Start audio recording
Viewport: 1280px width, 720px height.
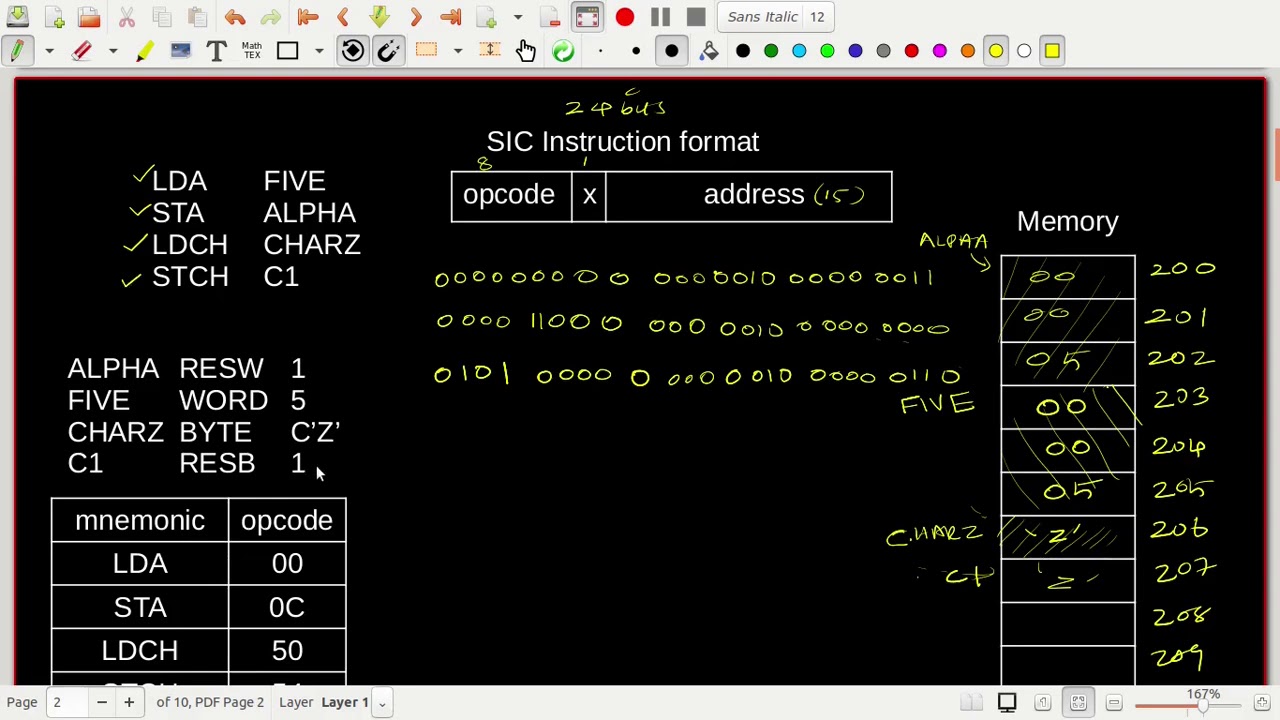click(624, 17)
